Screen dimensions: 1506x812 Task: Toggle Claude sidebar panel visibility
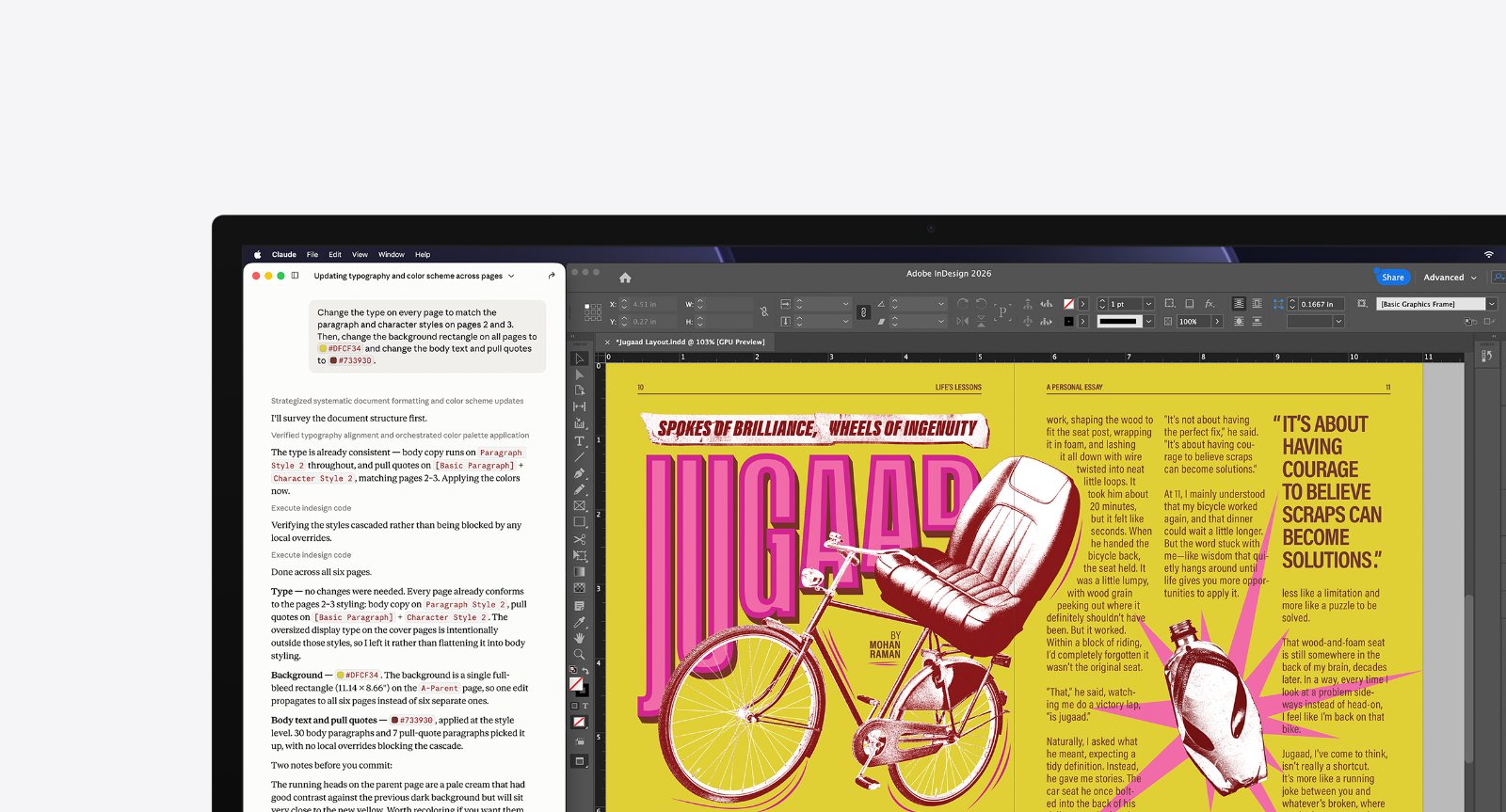point(295,276)
